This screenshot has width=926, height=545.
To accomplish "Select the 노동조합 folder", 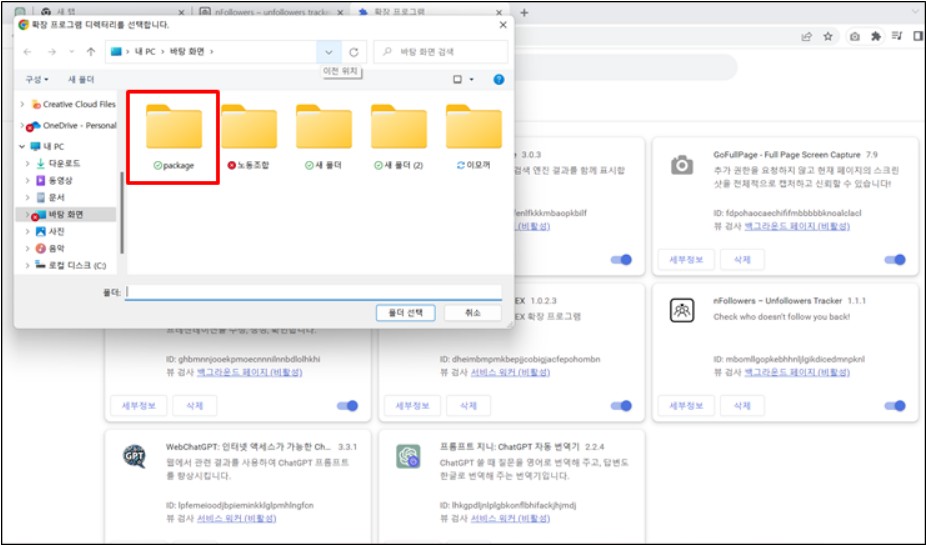I will click(249, 137).
